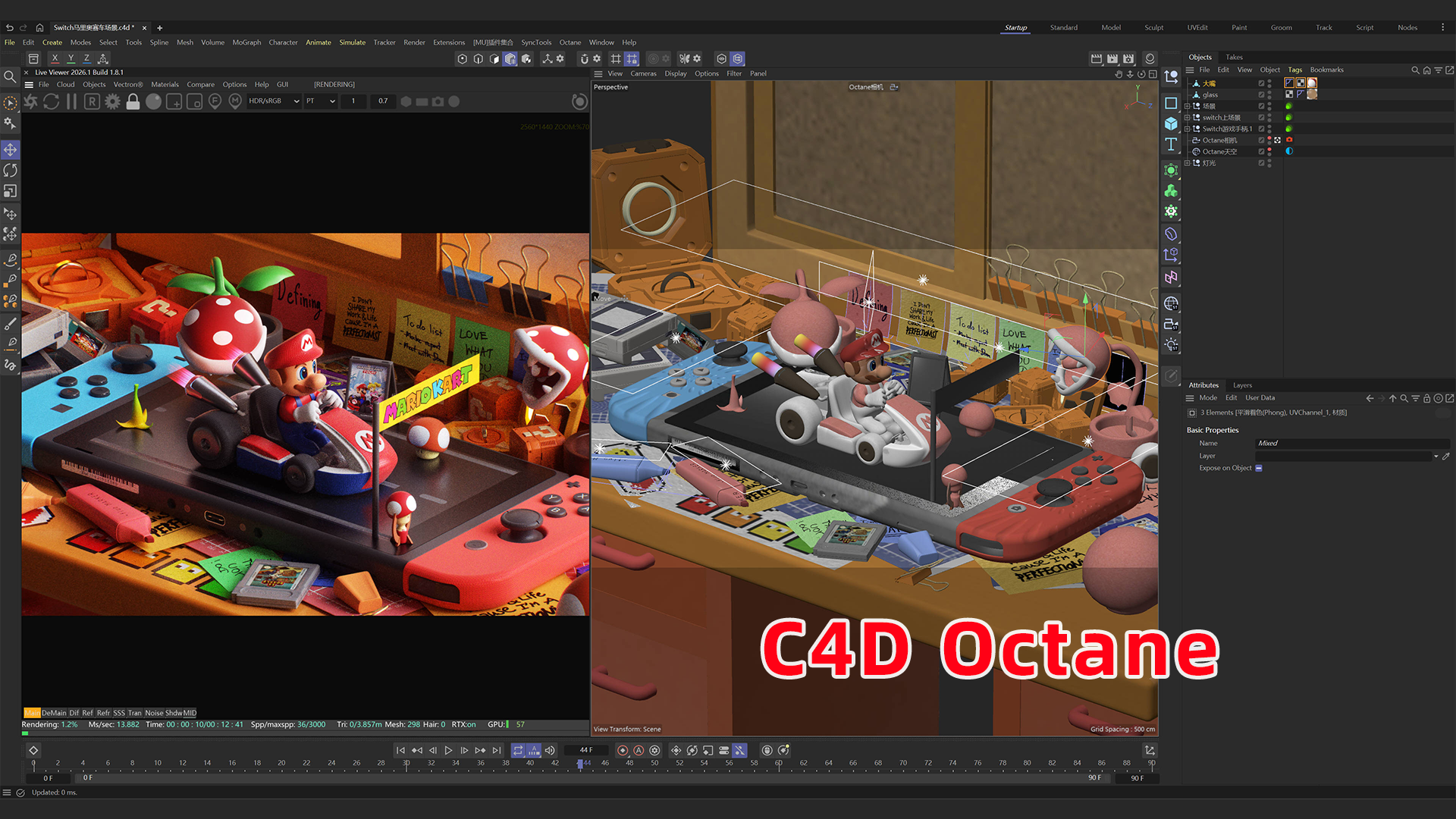This screenshot has width=1456, height=819.
Task: Toggle layer checkbox for glass object
Action: [x=1262, y=95]
